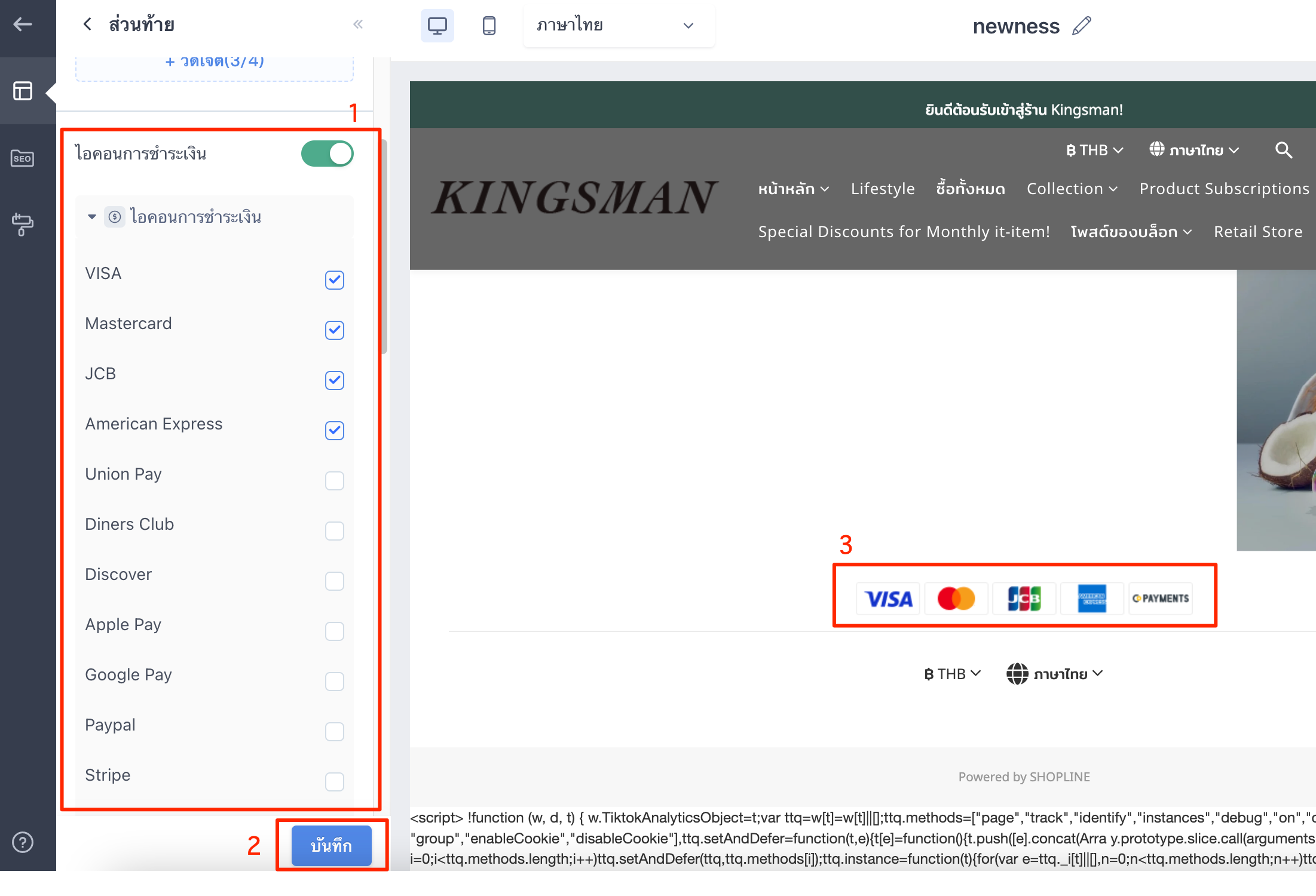Check the Paypal checkbox
Image resolution: width=1316 pixels, height=896 pixels.
(x=335, y=731)
